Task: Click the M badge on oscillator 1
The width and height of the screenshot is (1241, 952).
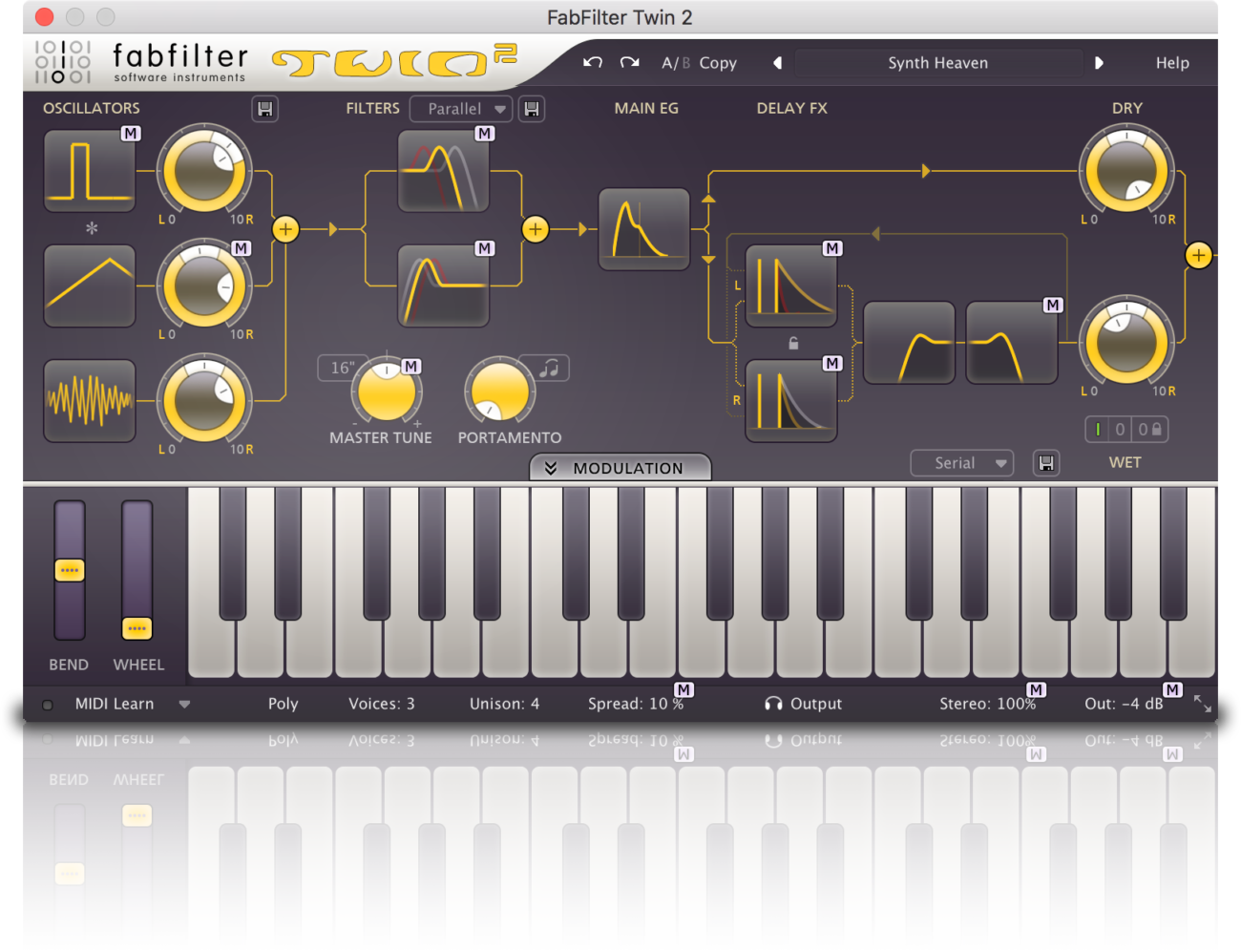Action: pos(131,134)
